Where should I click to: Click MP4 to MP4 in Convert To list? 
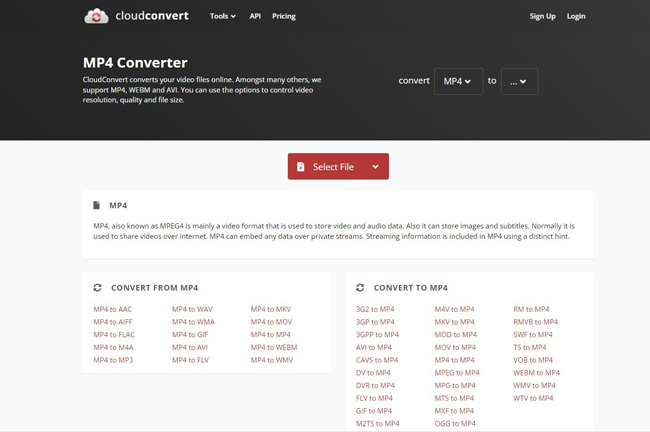click(454, 360)
